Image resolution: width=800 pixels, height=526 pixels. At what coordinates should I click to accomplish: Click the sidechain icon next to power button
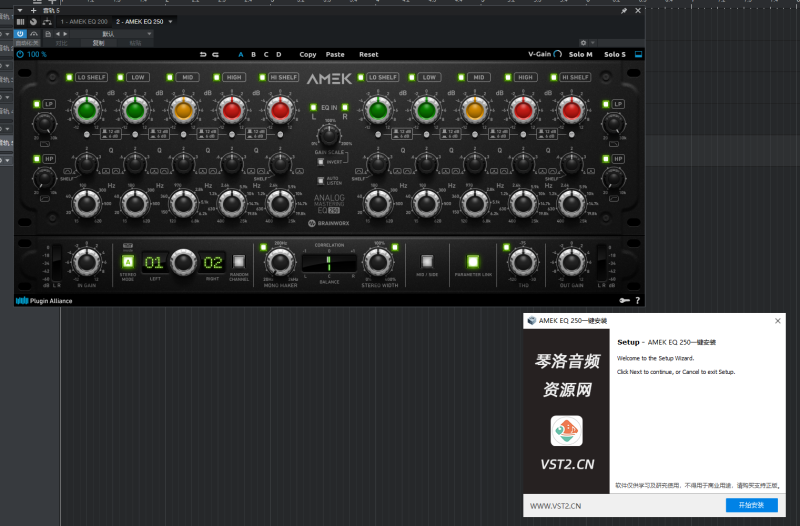[x=34, y=34]
